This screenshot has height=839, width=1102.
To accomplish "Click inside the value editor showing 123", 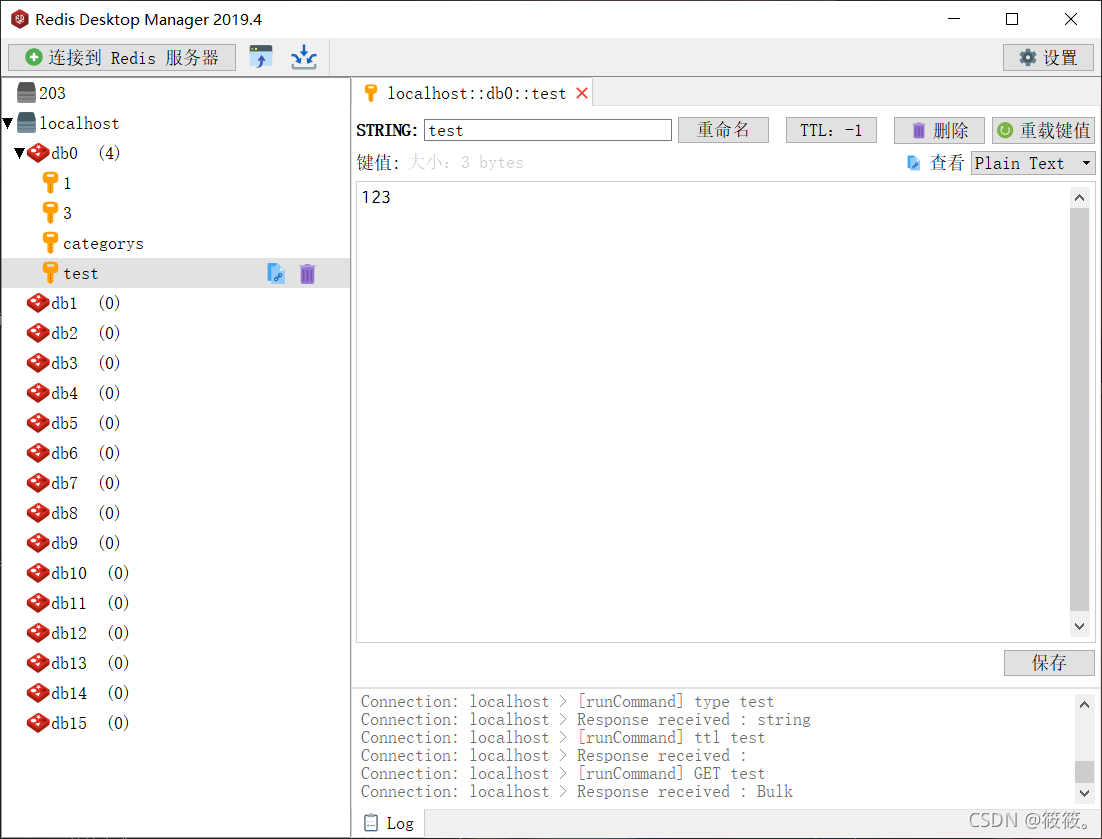I will tap(713, 412).
